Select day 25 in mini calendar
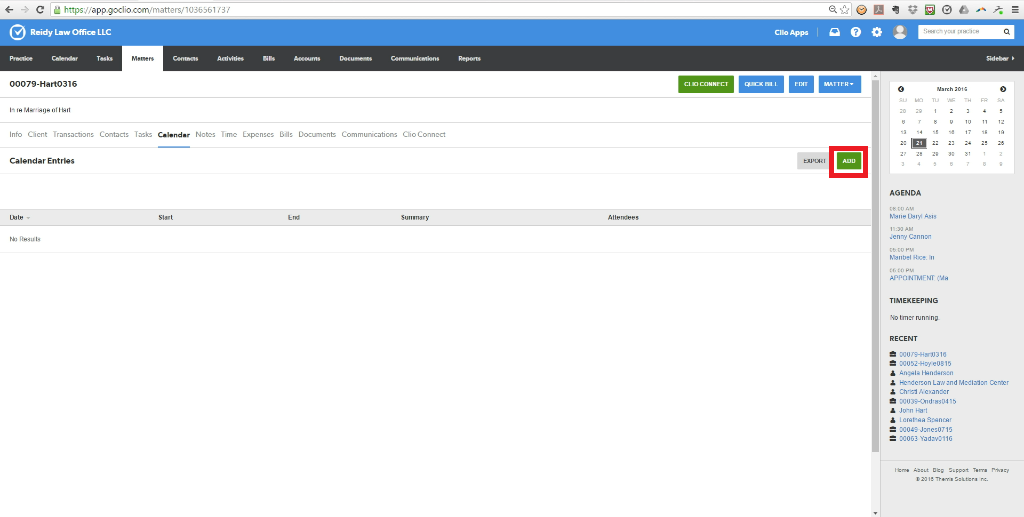1024x517 pixels. pos(984,143)
